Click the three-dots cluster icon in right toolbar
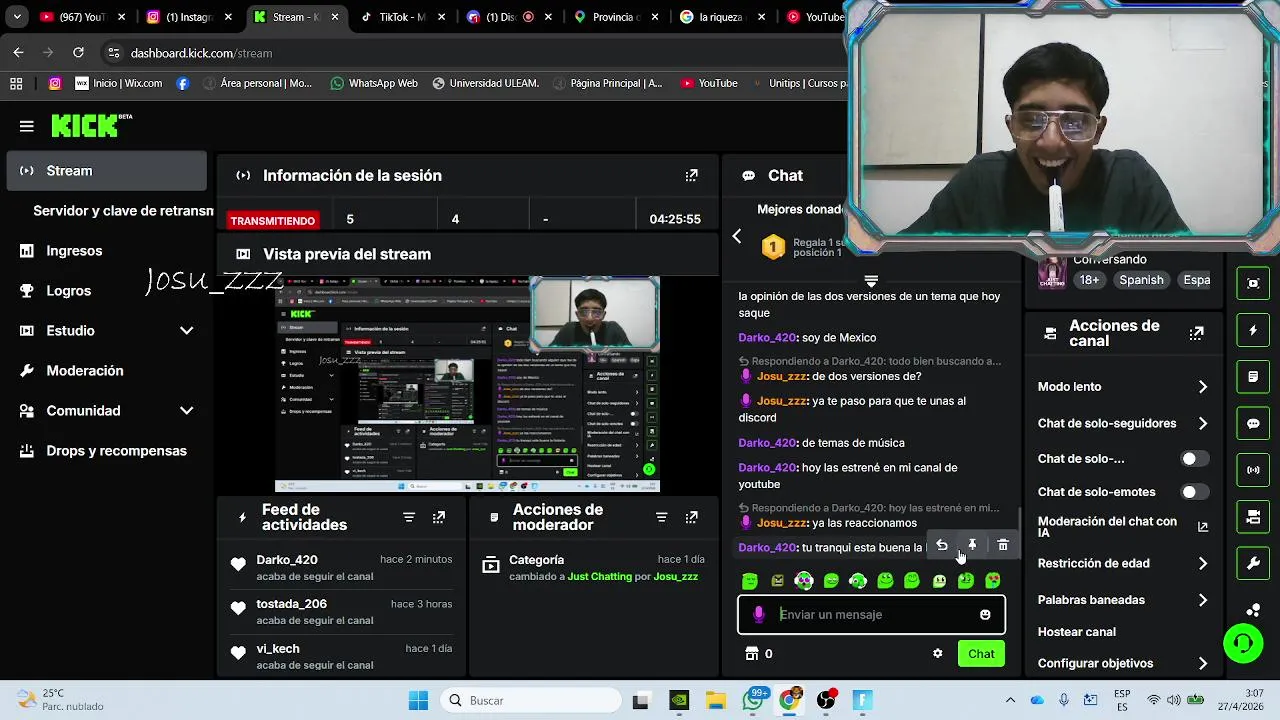 click(x=1253, y=609)
